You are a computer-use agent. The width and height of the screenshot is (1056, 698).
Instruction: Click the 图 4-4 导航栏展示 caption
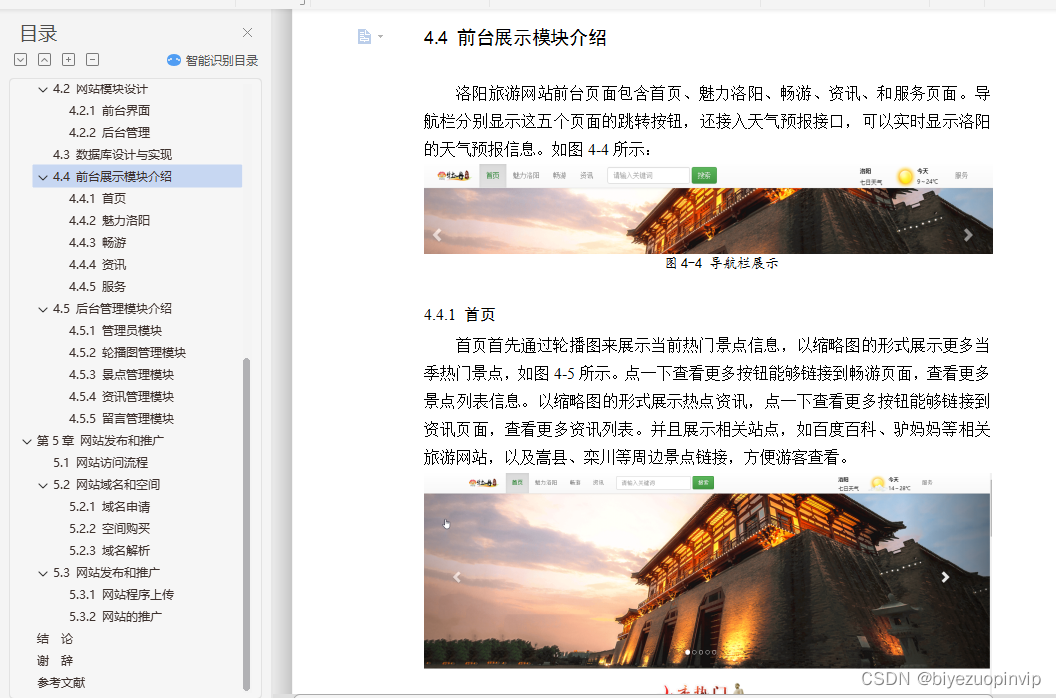[x=721, y=263]
